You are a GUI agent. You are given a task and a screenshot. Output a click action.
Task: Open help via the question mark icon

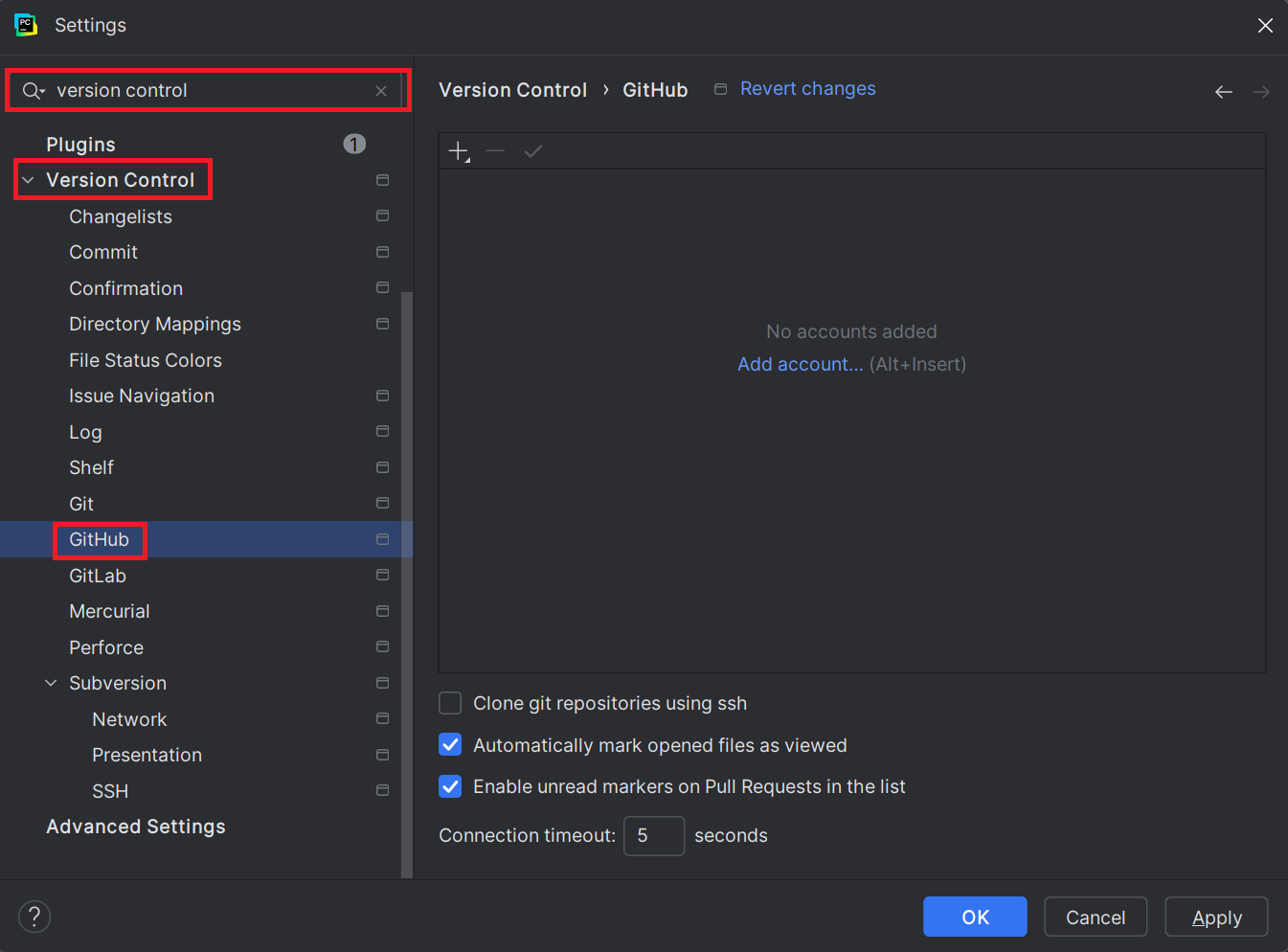pos(34,917)
